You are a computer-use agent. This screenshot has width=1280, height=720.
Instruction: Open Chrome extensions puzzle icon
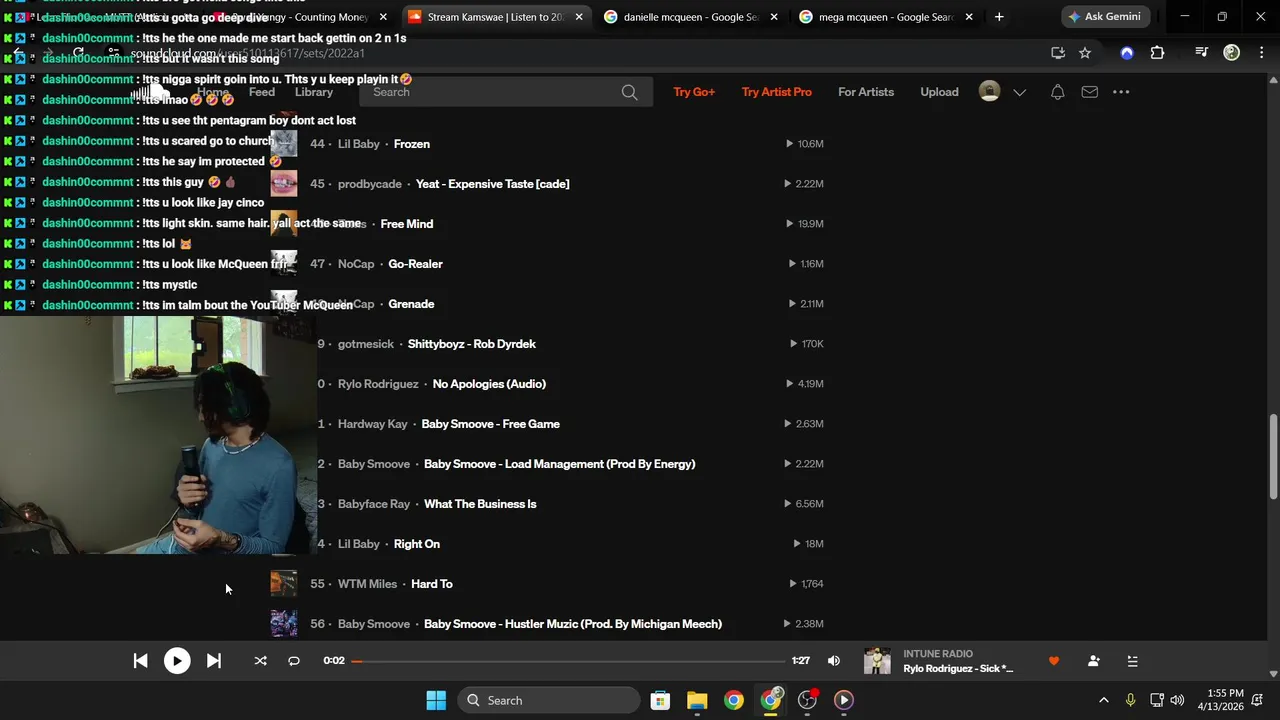1158,53
